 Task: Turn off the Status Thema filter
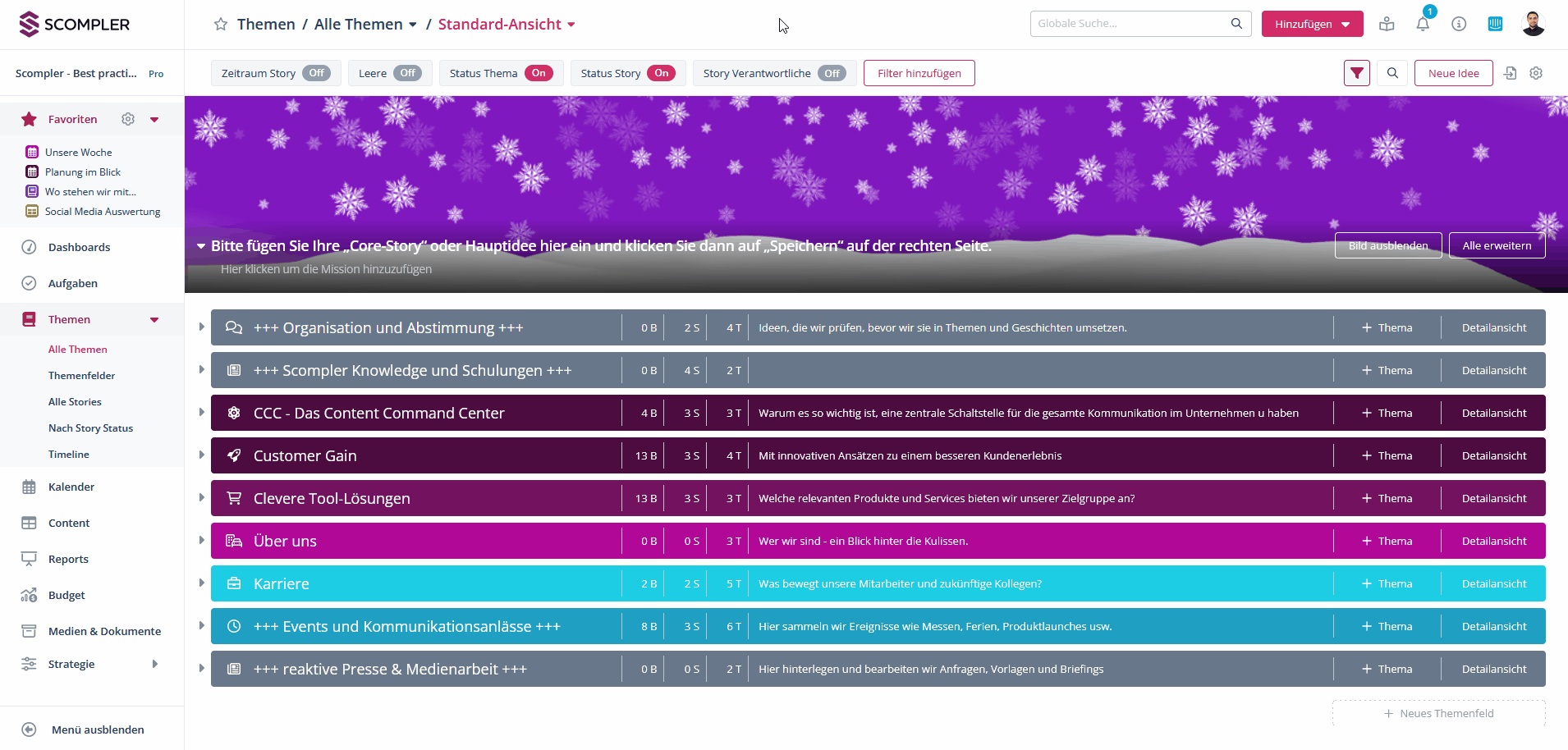(539, 73)
